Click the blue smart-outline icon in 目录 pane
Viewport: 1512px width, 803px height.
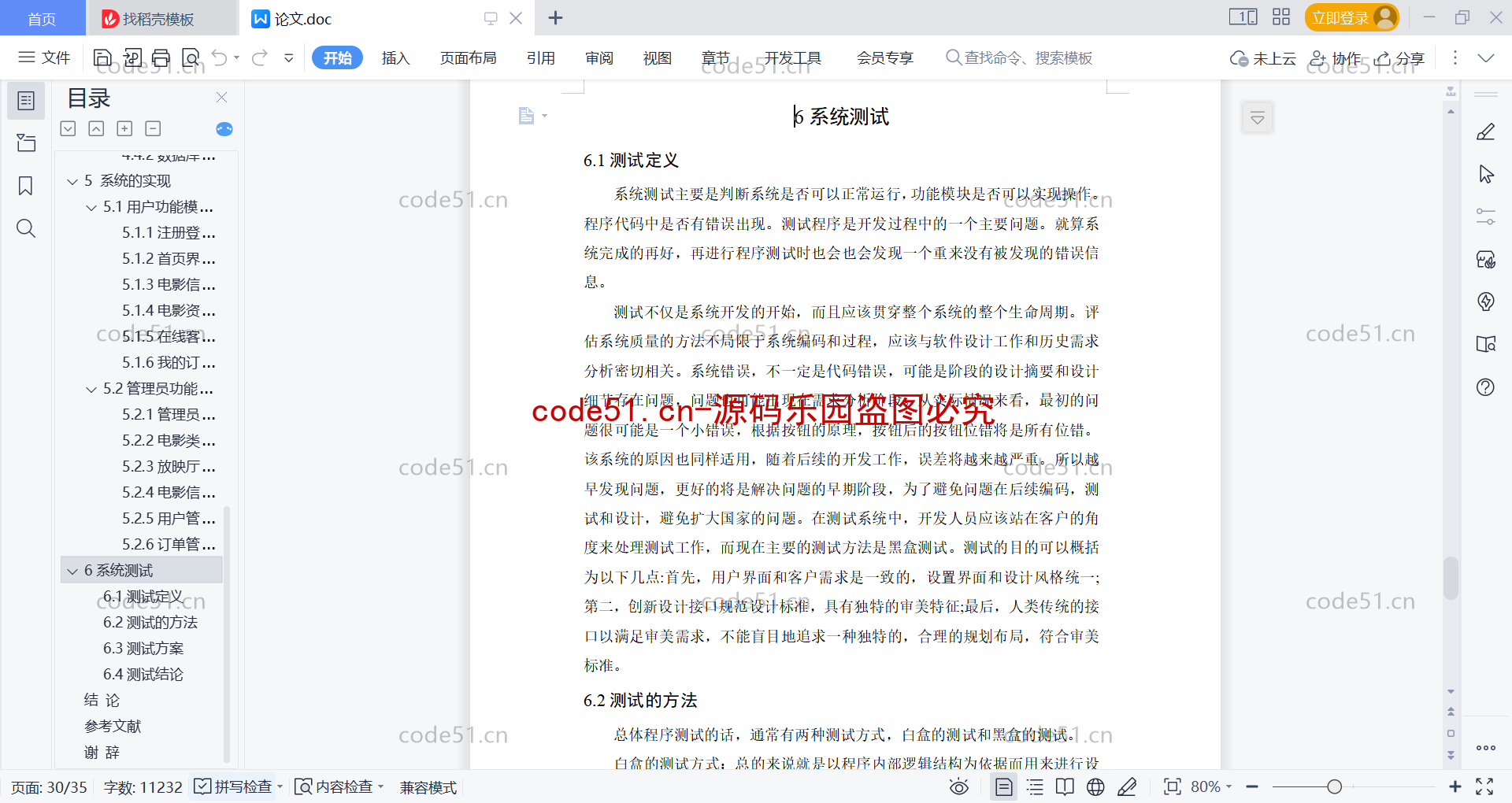pyautogui.click(x=224, y=129)
